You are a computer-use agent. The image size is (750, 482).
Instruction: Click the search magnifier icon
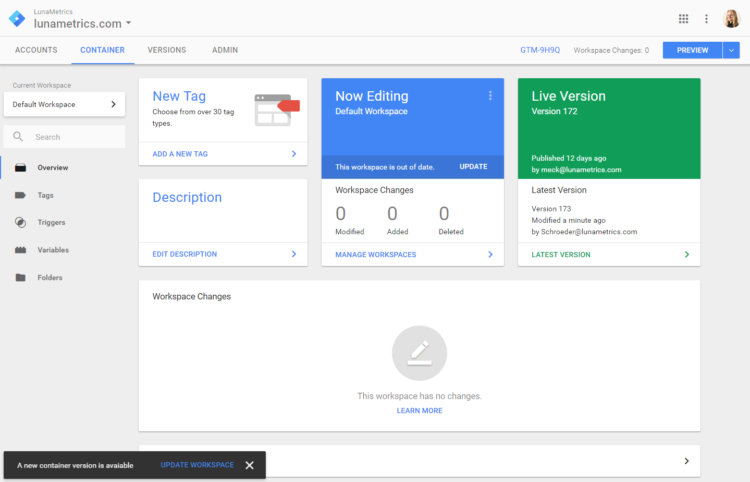[18, 137]
